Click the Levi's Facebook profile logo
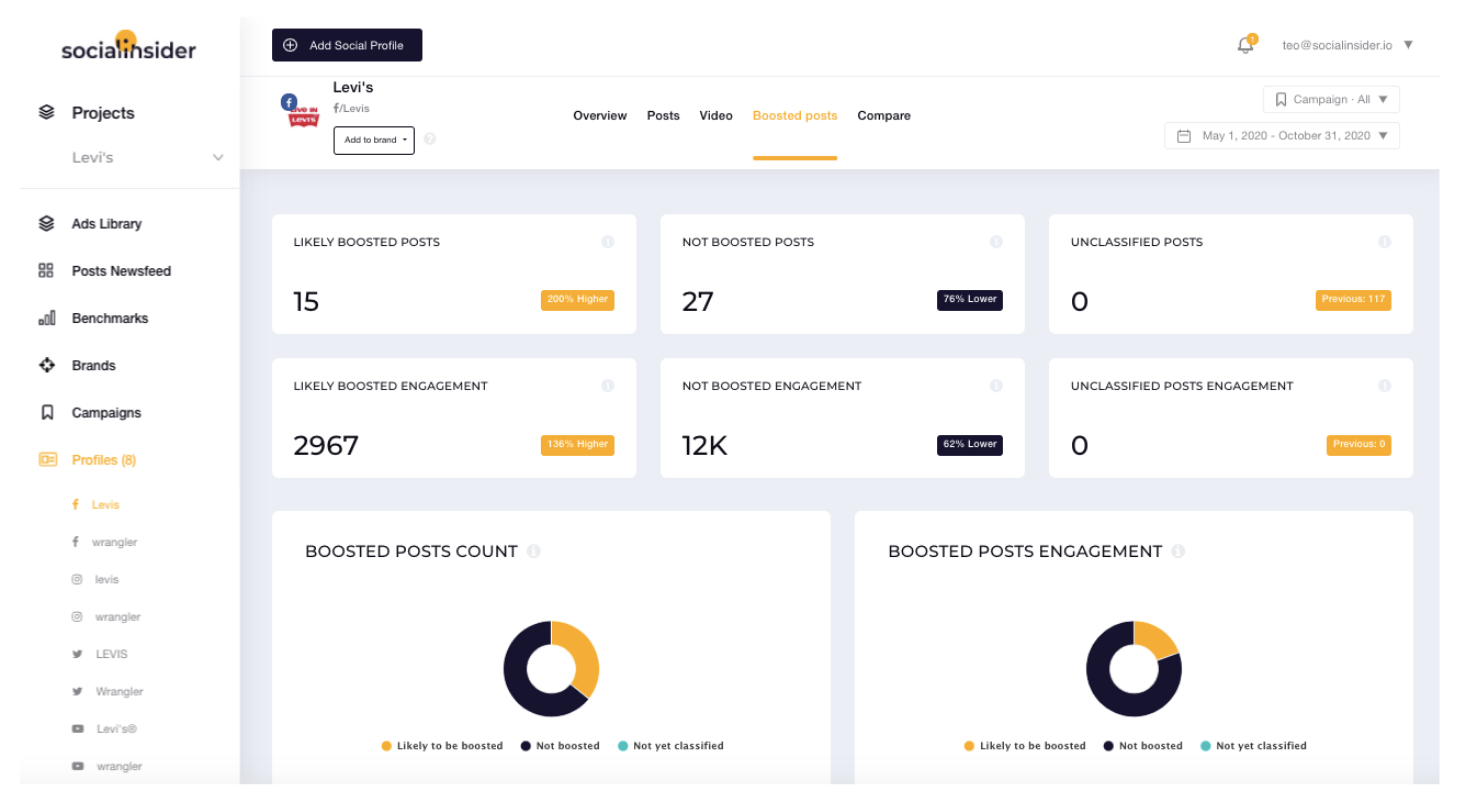The height and width of the screenshot is (800, 1460). tap(301, 112)
